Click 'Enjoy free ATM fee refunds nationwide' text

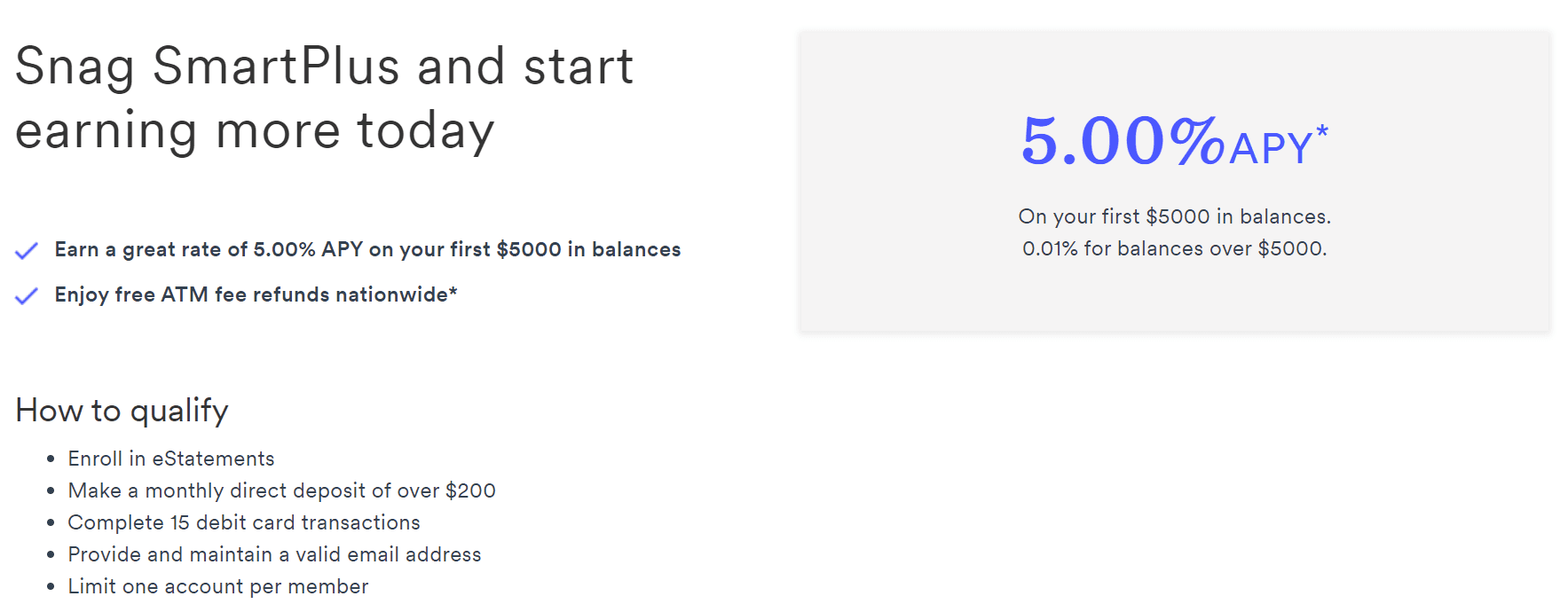click(251, 294)
